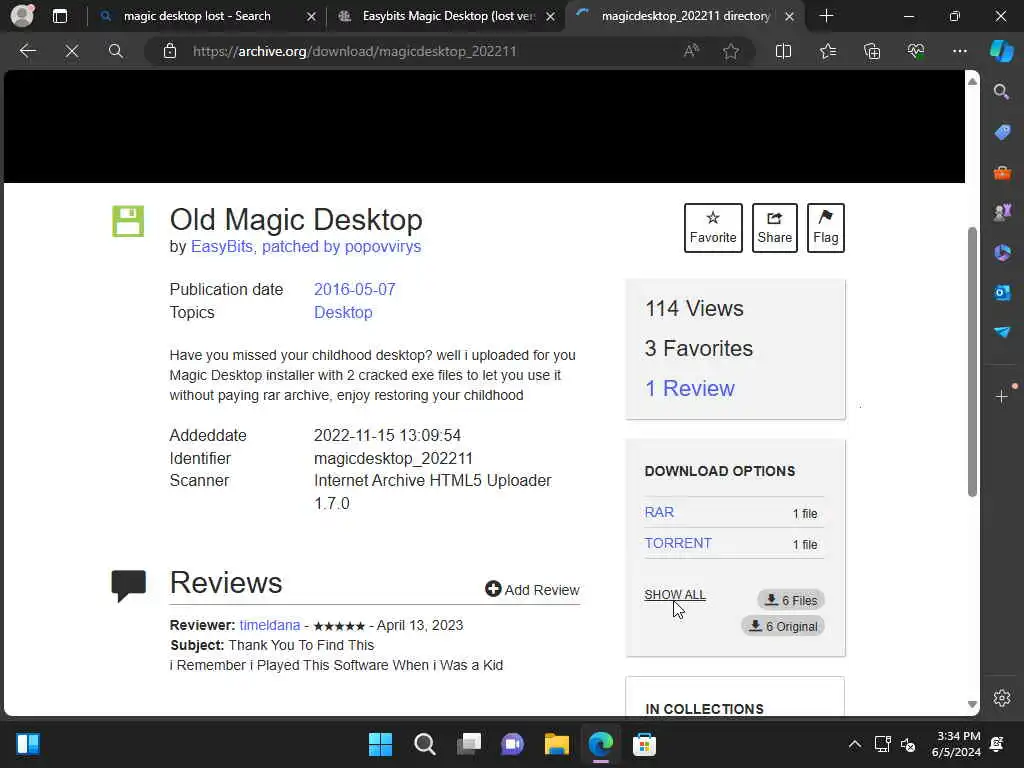
Task: Open Task View on taskbar
Action: click(x=468, y=744)
